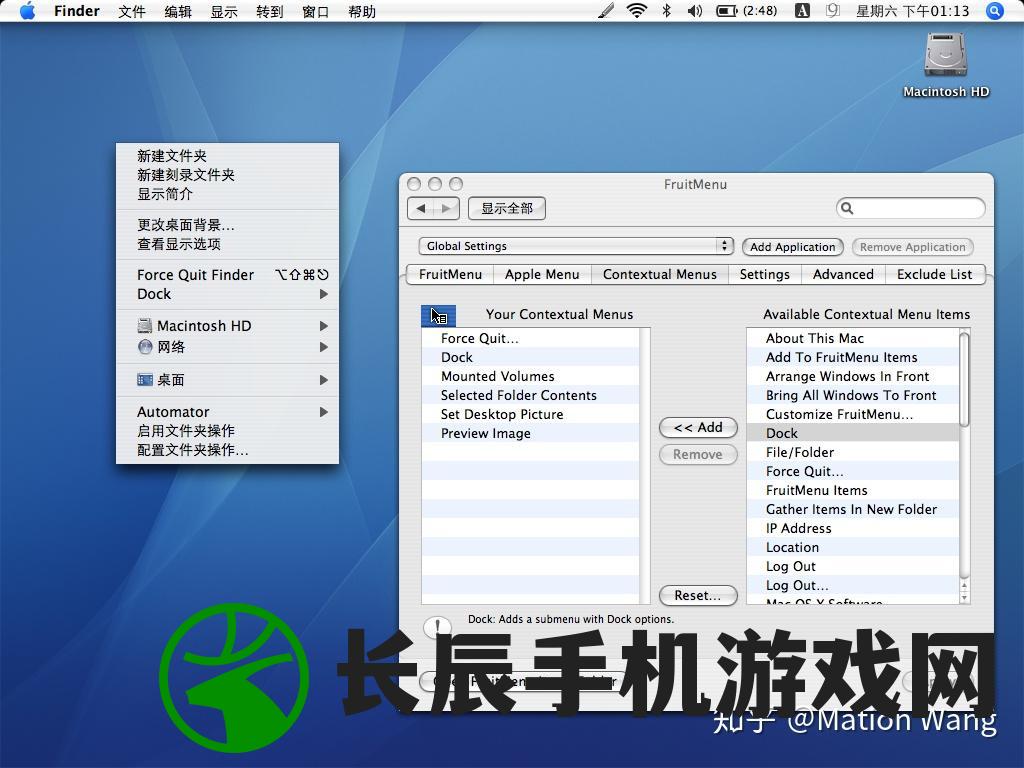
Task: Click the Remove Application button
Action: [912, 247]
